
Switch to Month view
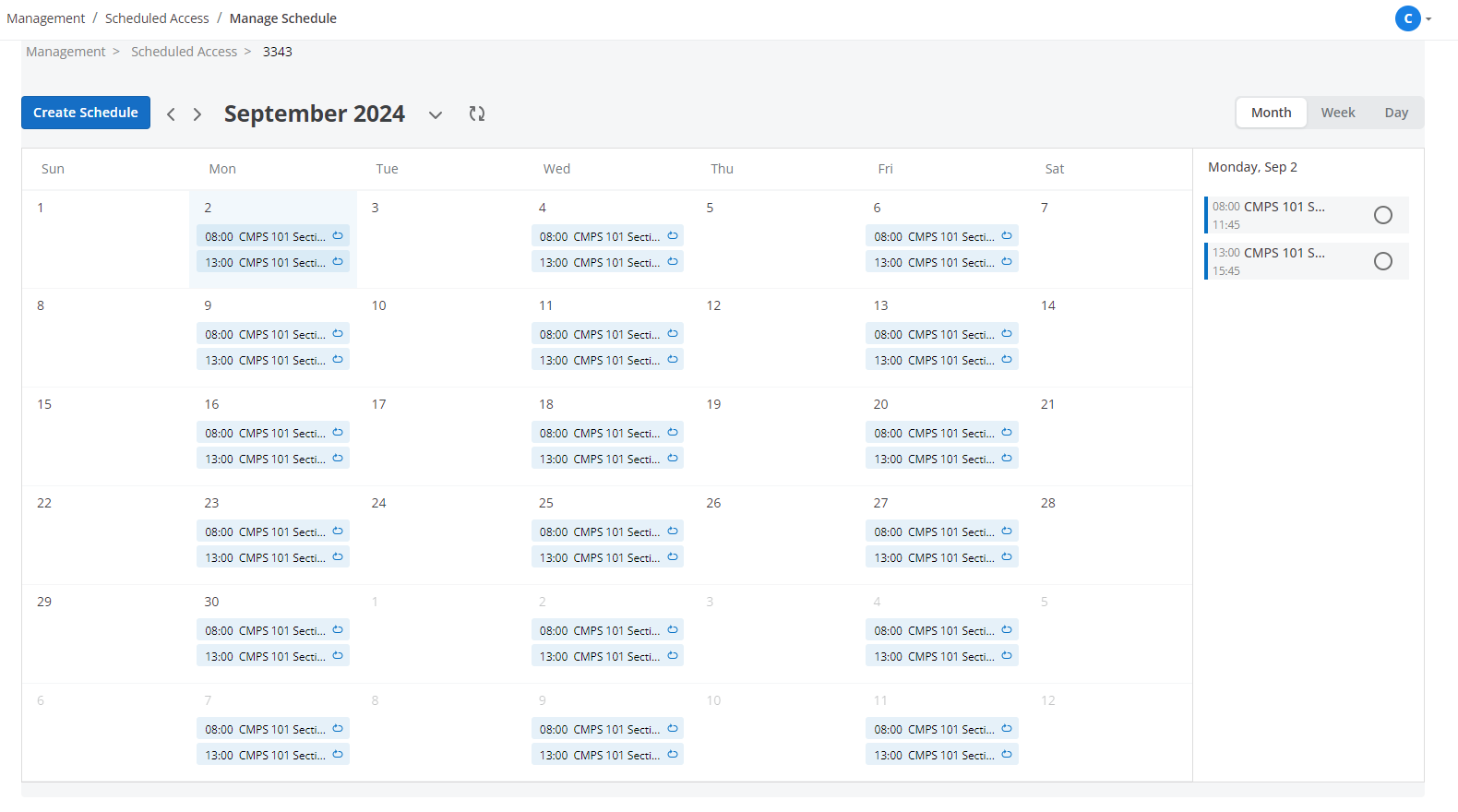(1271, 113)
